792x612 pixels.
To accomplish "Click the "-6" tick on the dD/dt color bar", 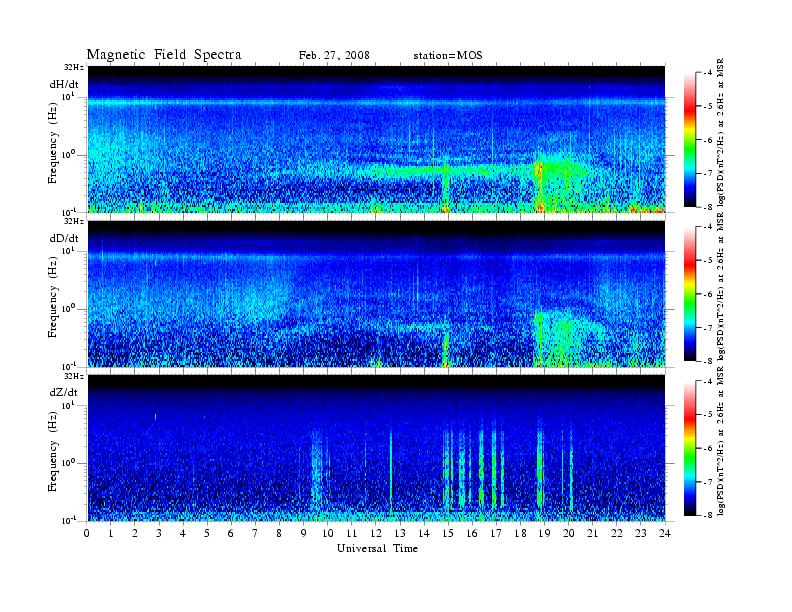I will pyautogui.click(x=708, y=294).
